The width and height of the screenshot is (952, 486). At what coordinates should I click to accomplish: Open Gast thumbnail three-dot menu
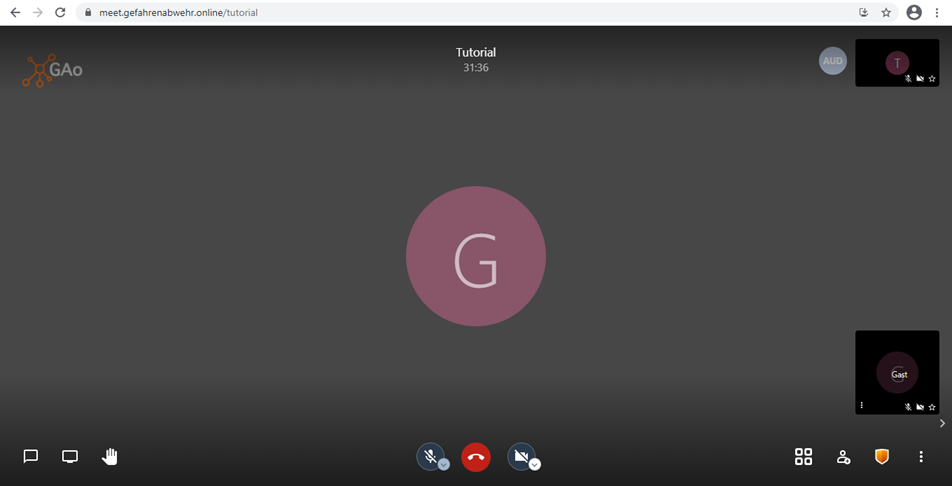862,405
